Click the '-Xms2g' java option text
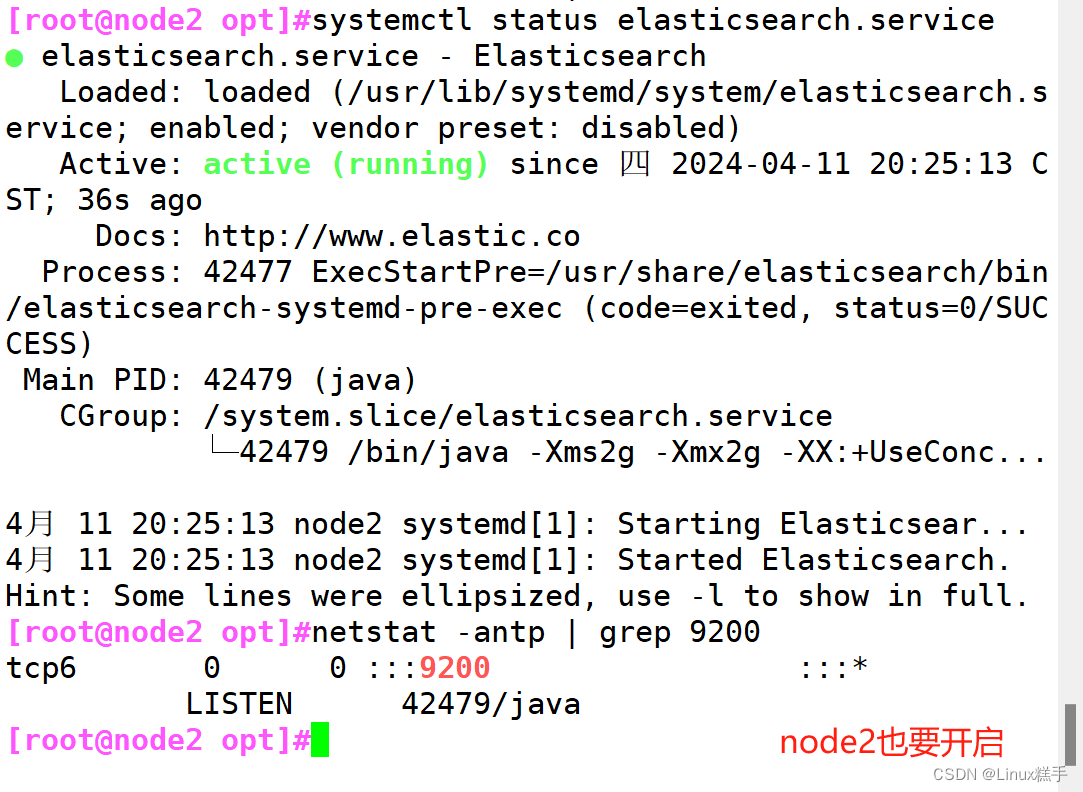Screen dimensions: 1083x792 click(x=582, y=452)
